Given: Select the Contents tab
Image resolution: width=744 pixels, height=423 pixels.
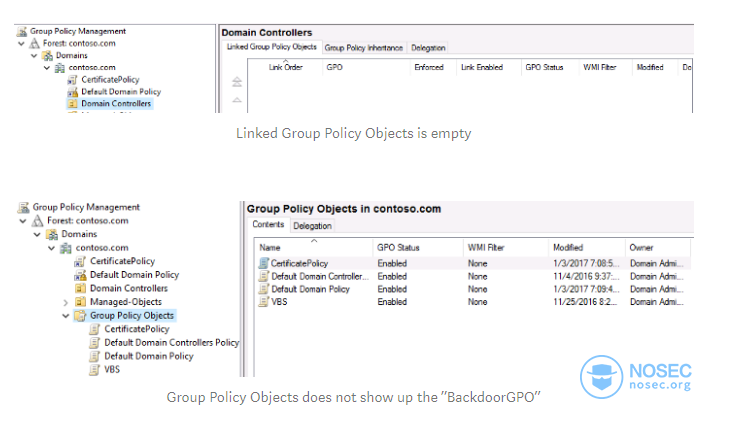Looking at the screenshot, I should point(268,225).
